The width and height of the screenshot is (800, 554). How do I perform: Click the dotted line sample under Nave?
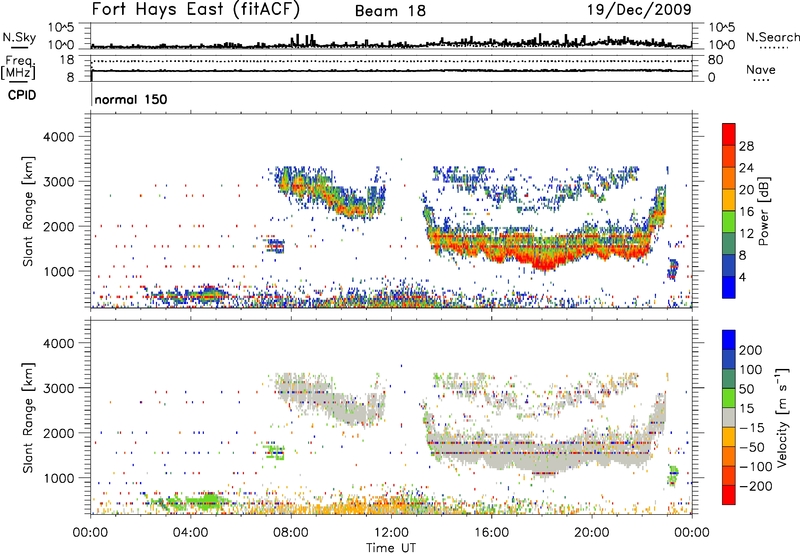pyautogui.click(x=761, y=81)
